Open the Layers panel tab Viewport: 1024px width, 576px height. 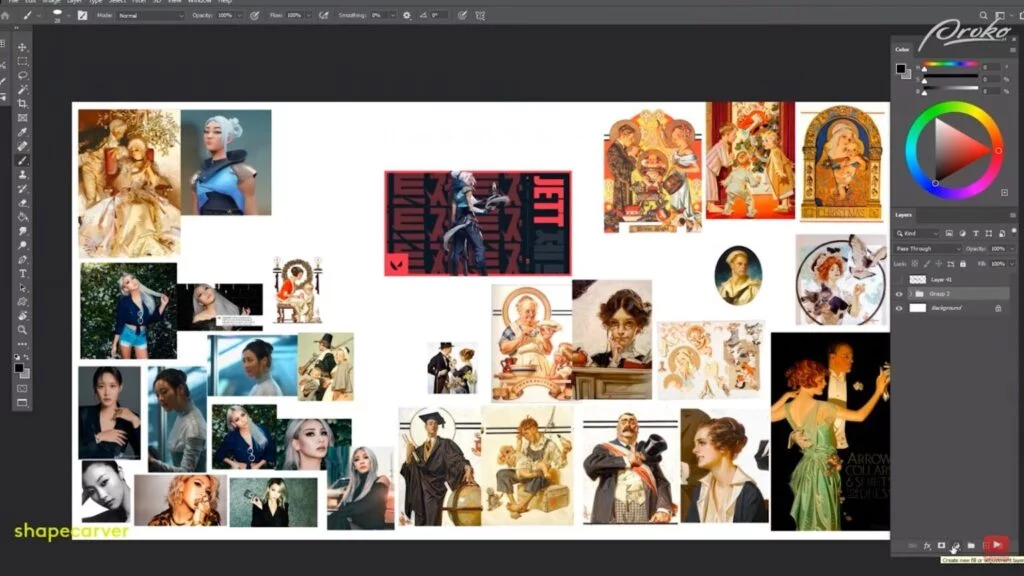[904, 215]
